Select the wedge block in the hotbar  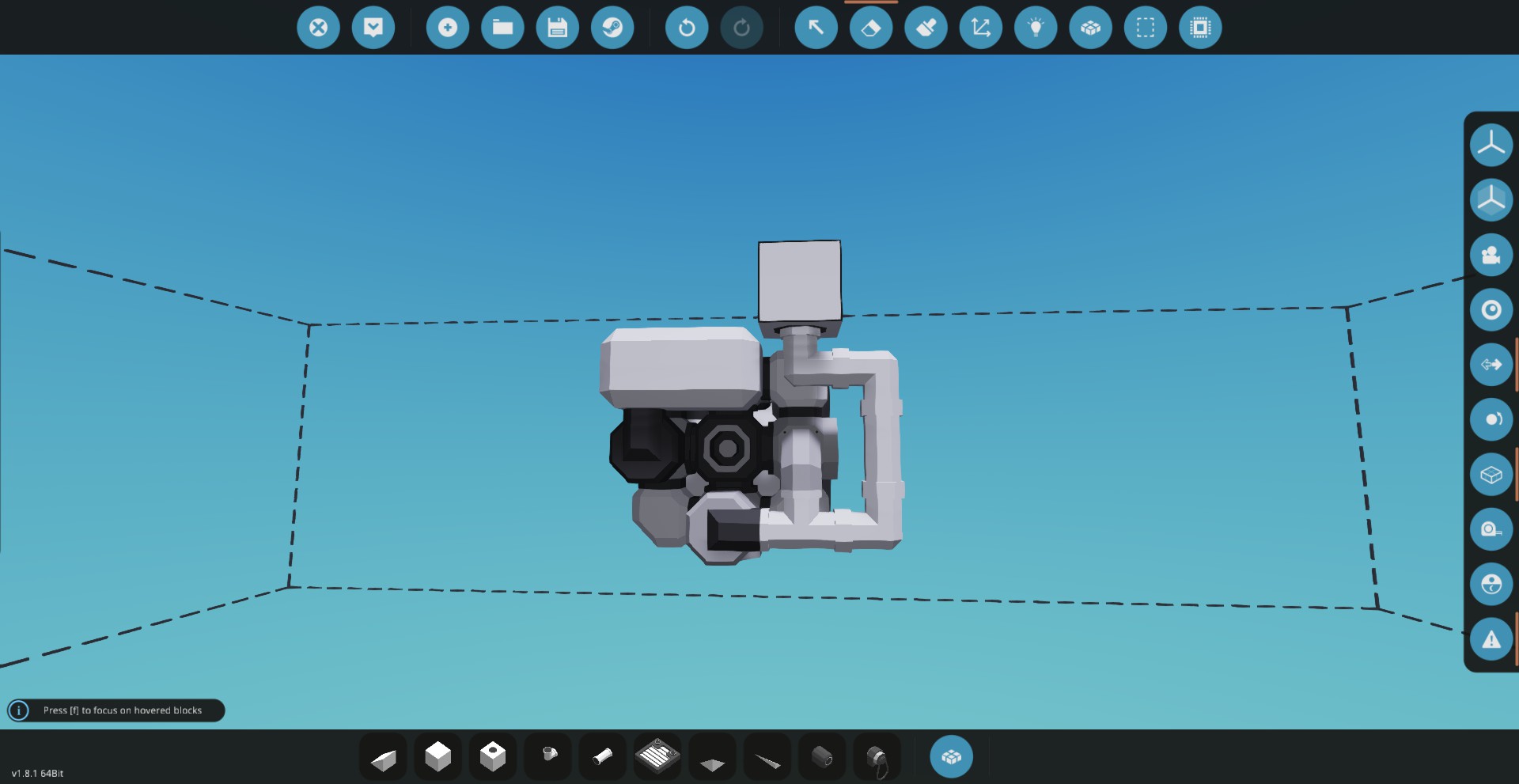pos(383,758)
